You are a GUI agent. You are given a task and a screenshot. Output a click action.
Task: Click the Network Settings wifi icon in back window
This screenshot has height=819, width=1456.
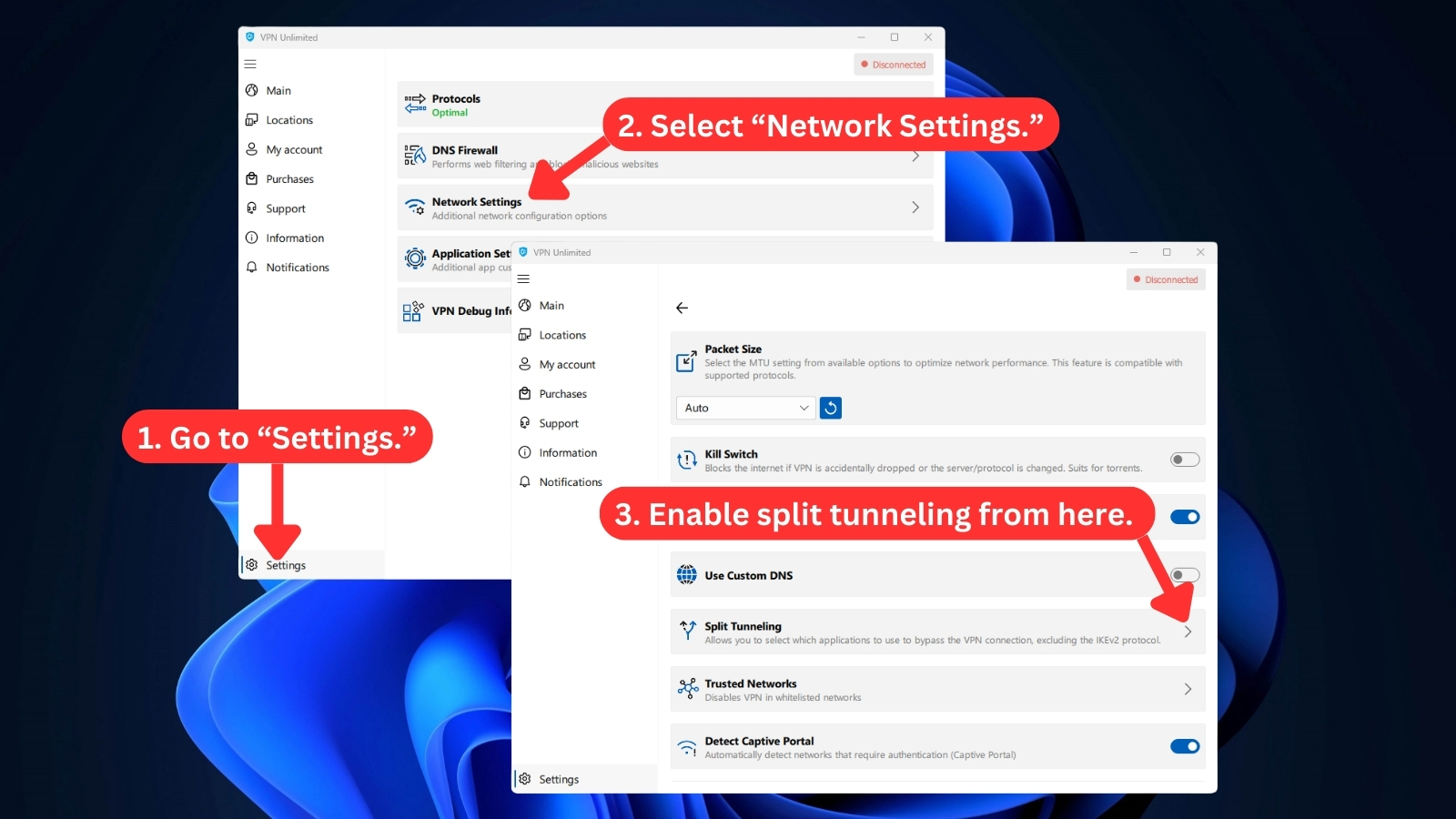(x=415, y=207)
